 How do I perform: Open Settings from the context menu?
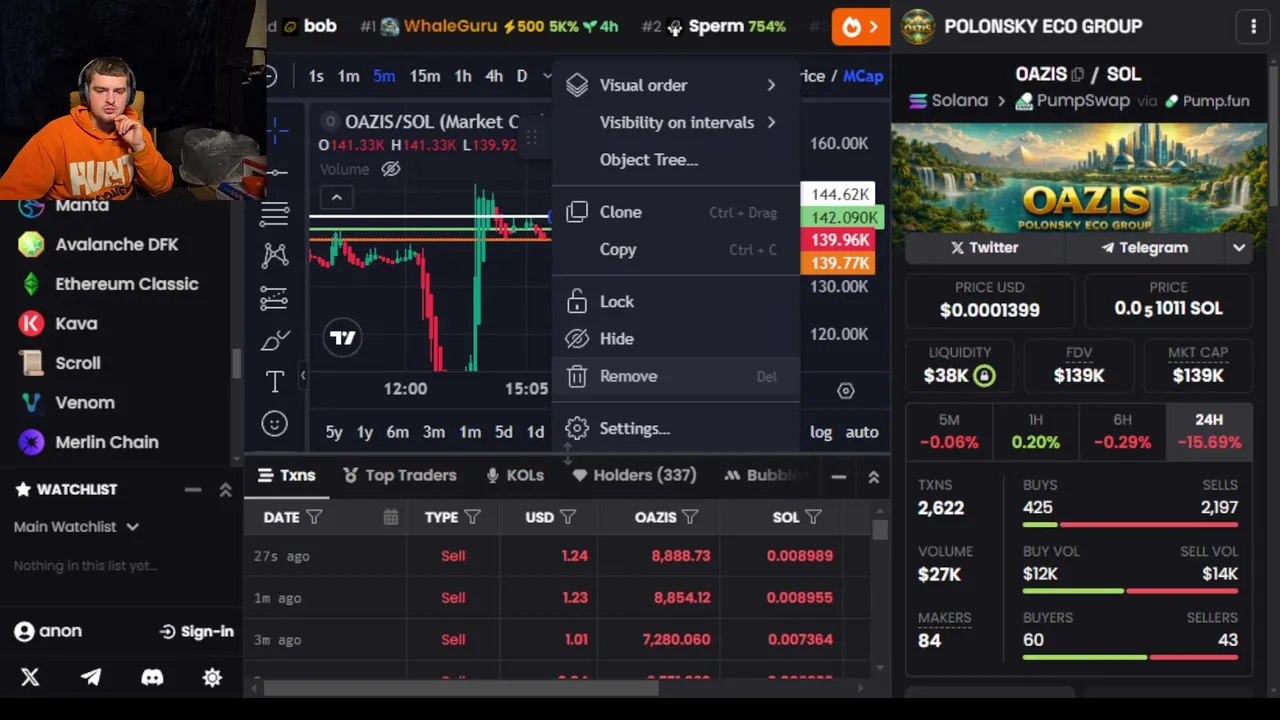click(675, 428)
